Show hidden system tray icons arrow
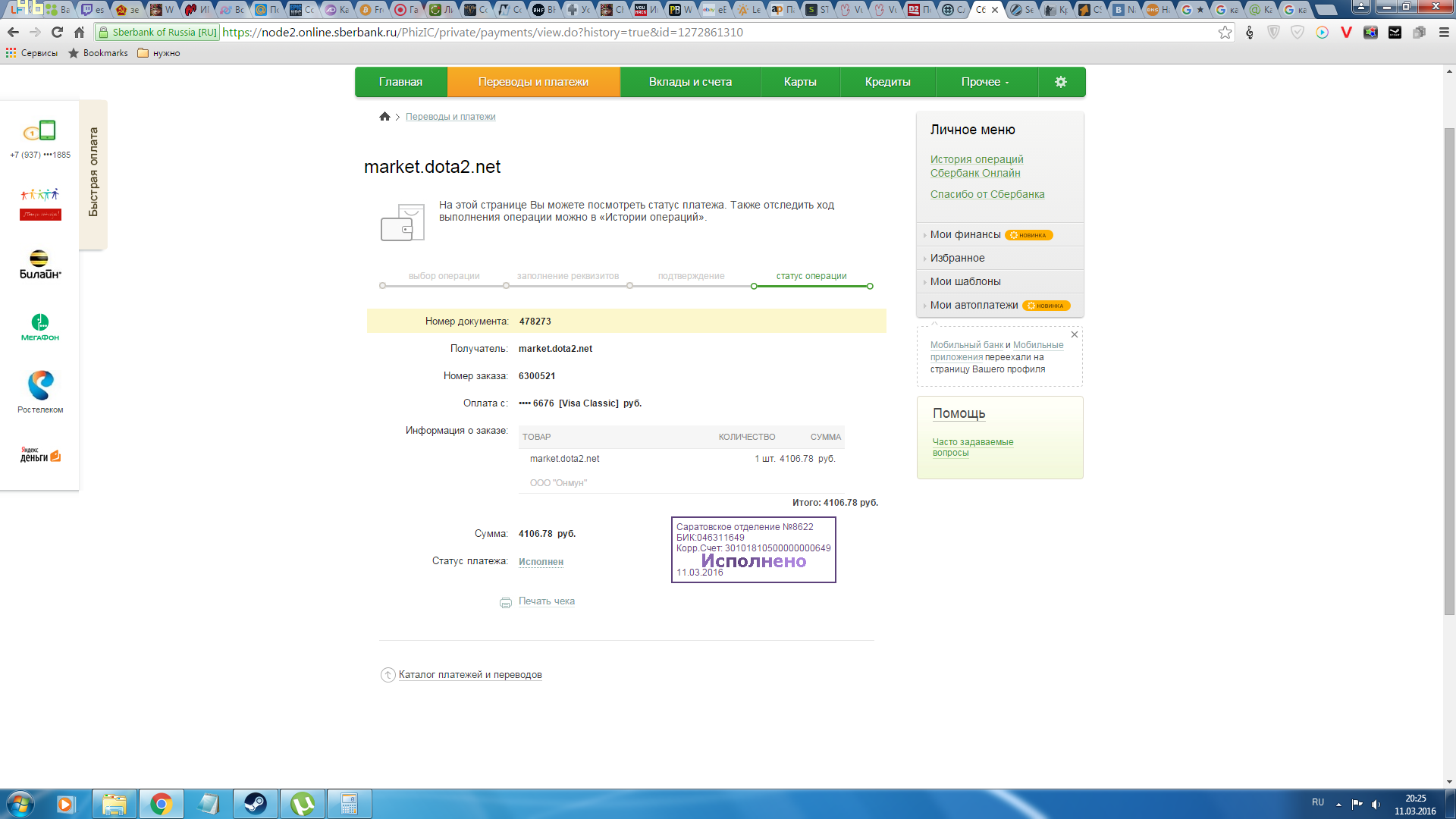The width and height of the screenshot is (1456, 819). [x=1338, y=804]
